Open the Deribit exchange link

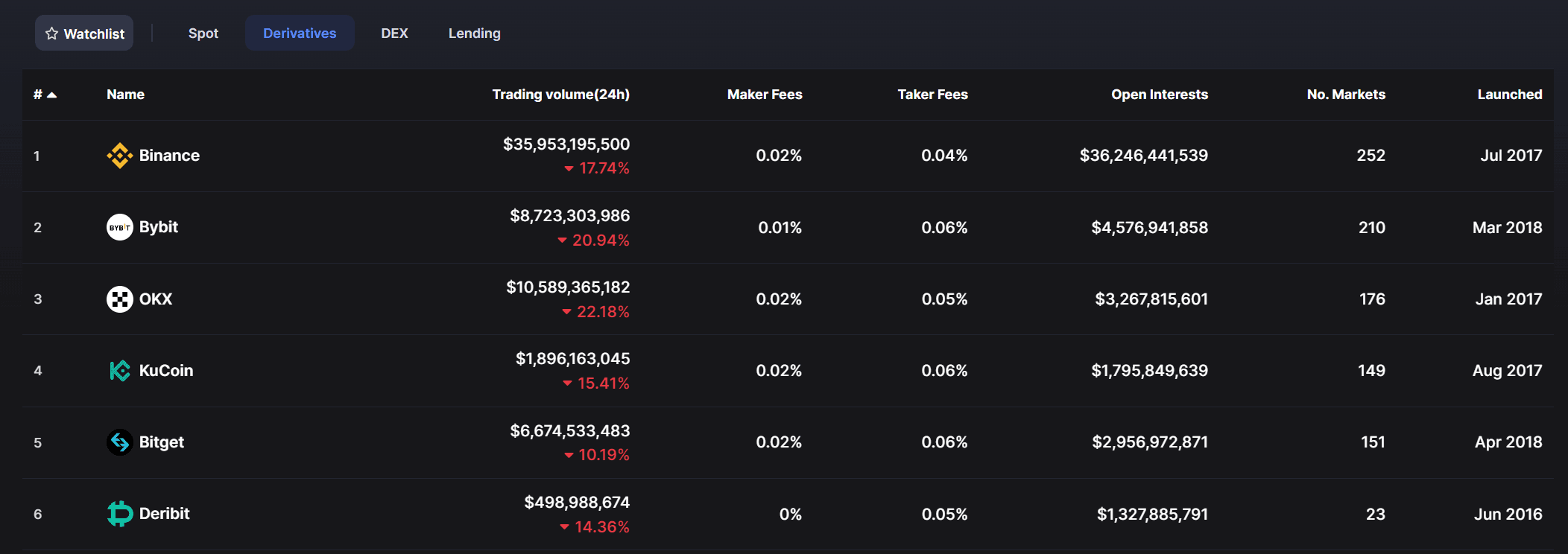pos(165,514)
